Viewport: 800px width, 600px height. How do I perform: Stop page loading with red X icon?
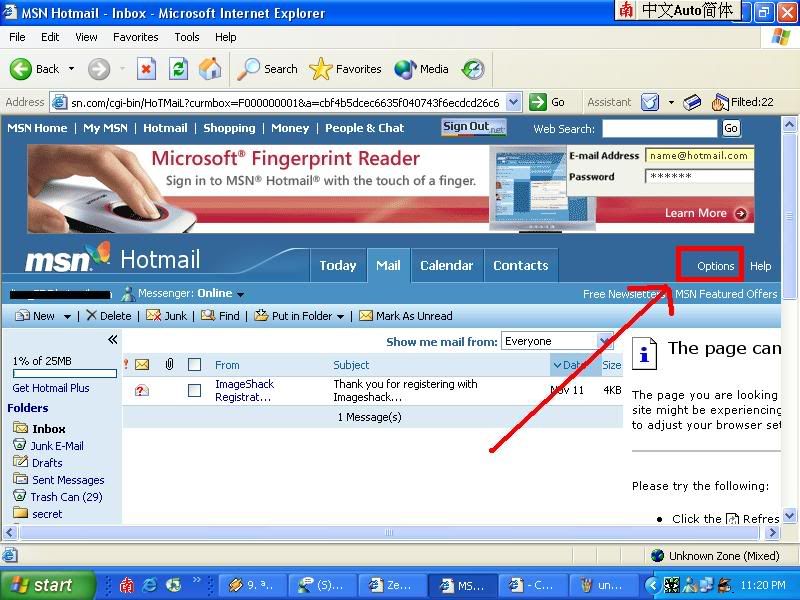146,69
